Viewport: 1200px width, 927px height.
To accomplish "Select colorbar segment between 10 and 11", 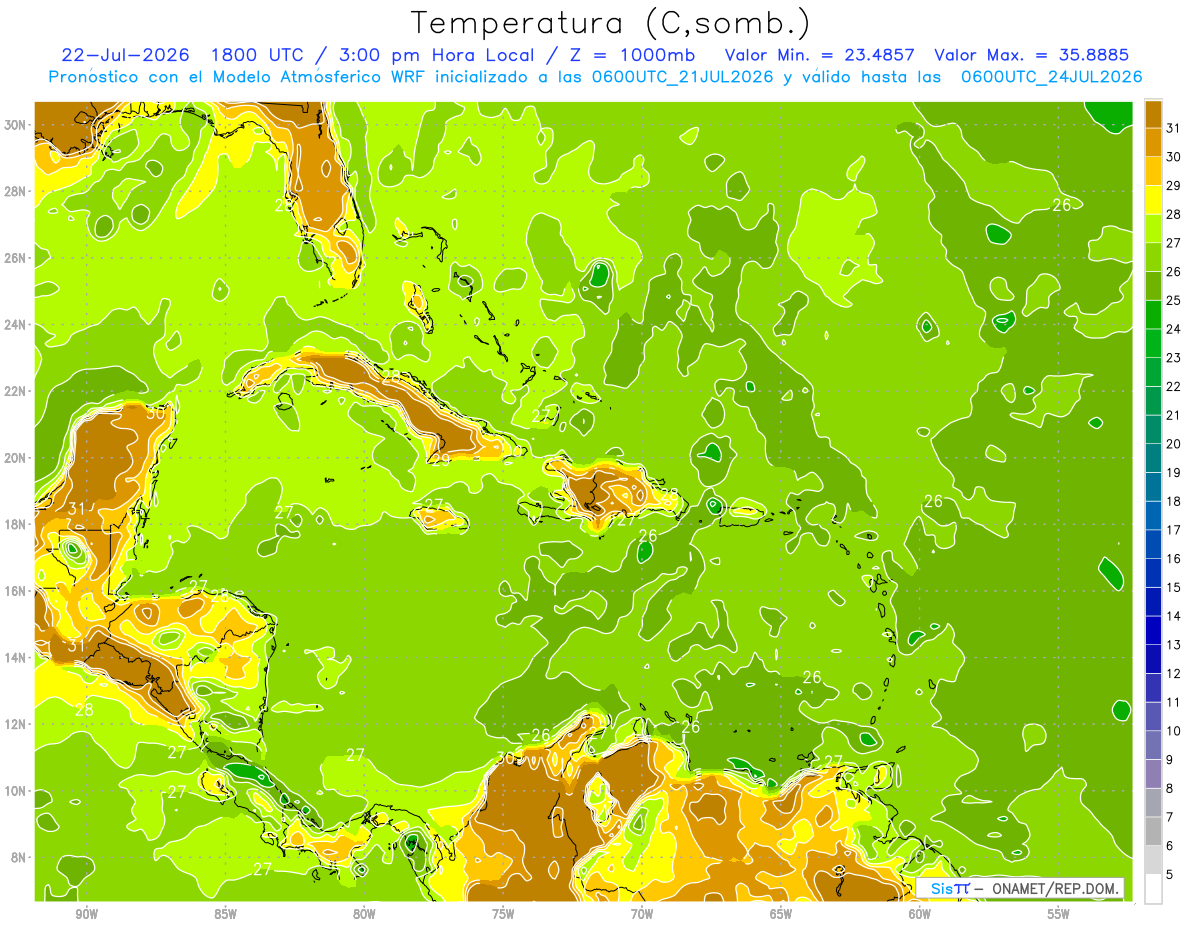I will 1153,716.
